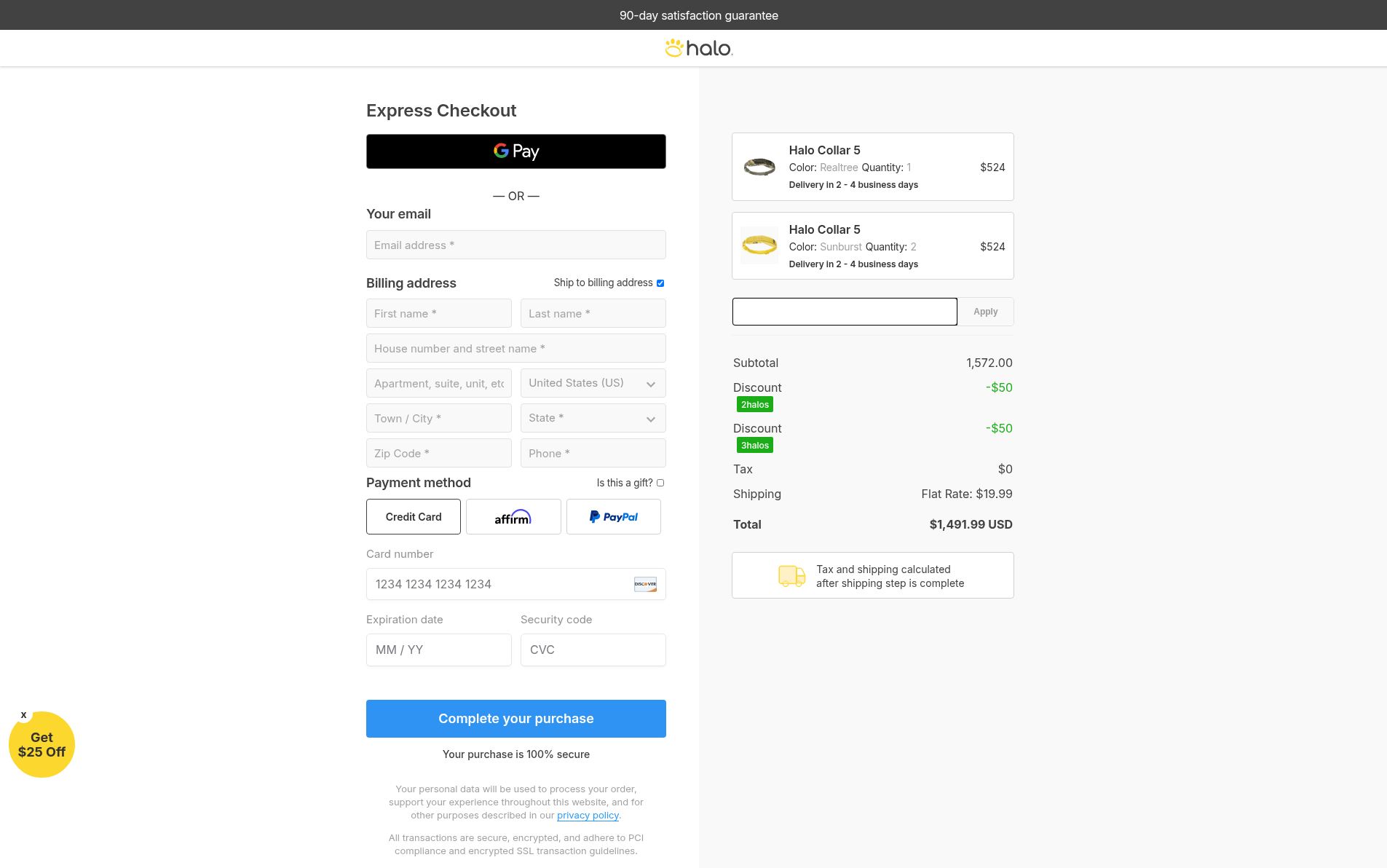The image size is (1387, 868).
Task: Click the Halo logo in header
Action: click(698, 48)
